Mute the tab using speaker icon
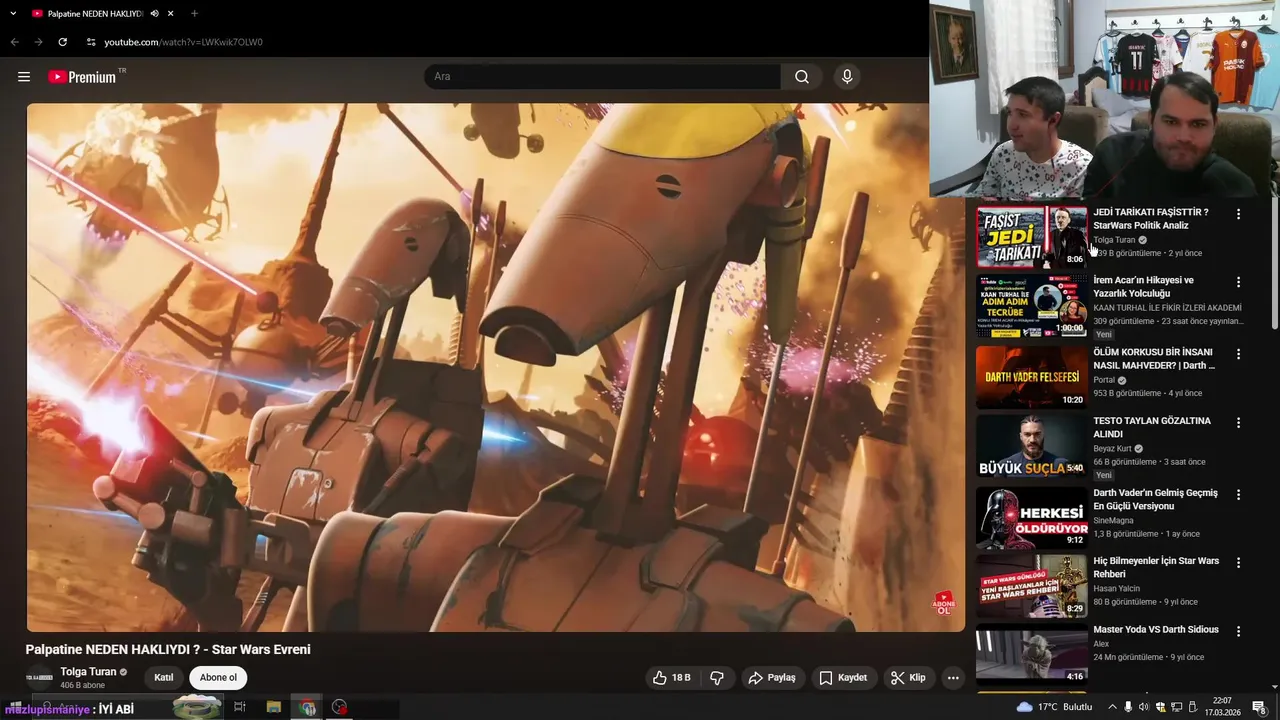Screen dimensions: 1280x720 click(x=154, y=14)
